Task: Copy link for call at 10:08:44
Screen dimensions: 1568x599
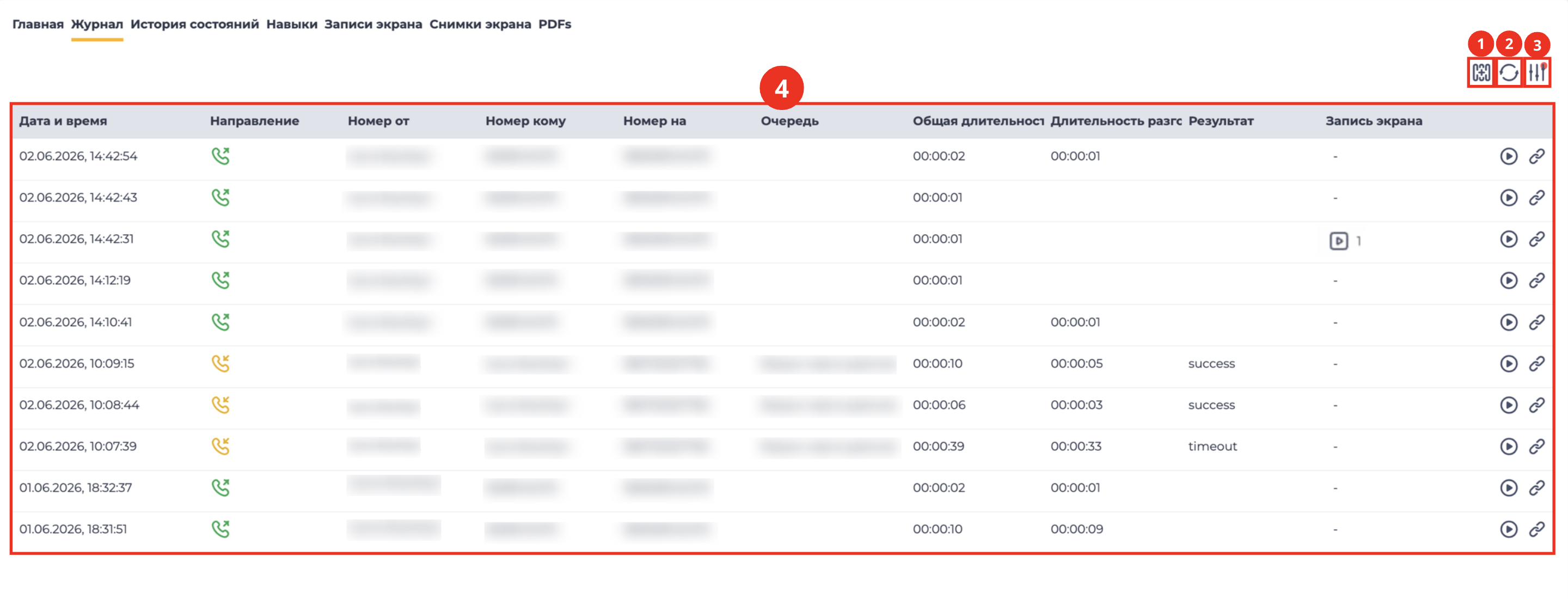Action: point(1536,405)
